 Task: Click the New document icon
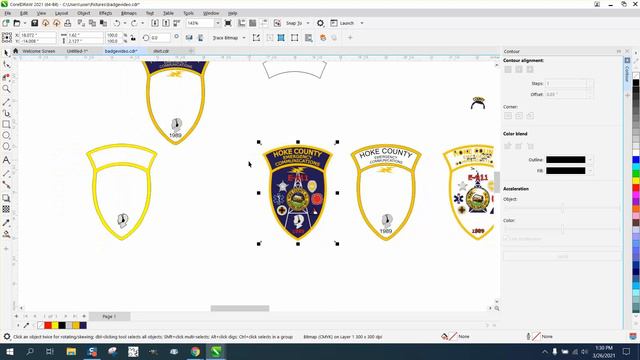coord(6,23)
